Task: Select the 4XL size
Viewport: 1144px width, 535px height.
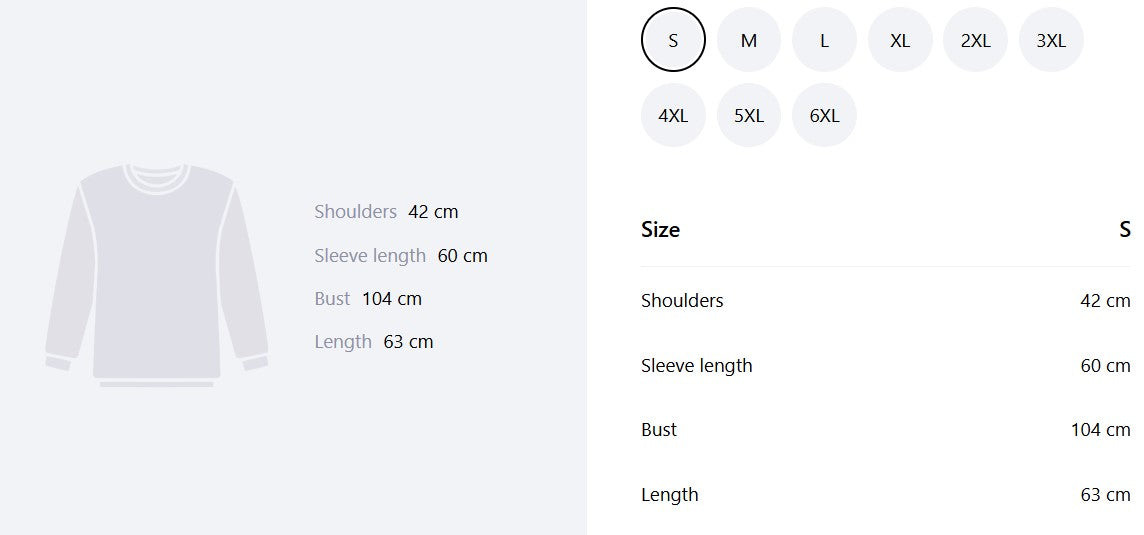Action: click(x=673, y=115)
